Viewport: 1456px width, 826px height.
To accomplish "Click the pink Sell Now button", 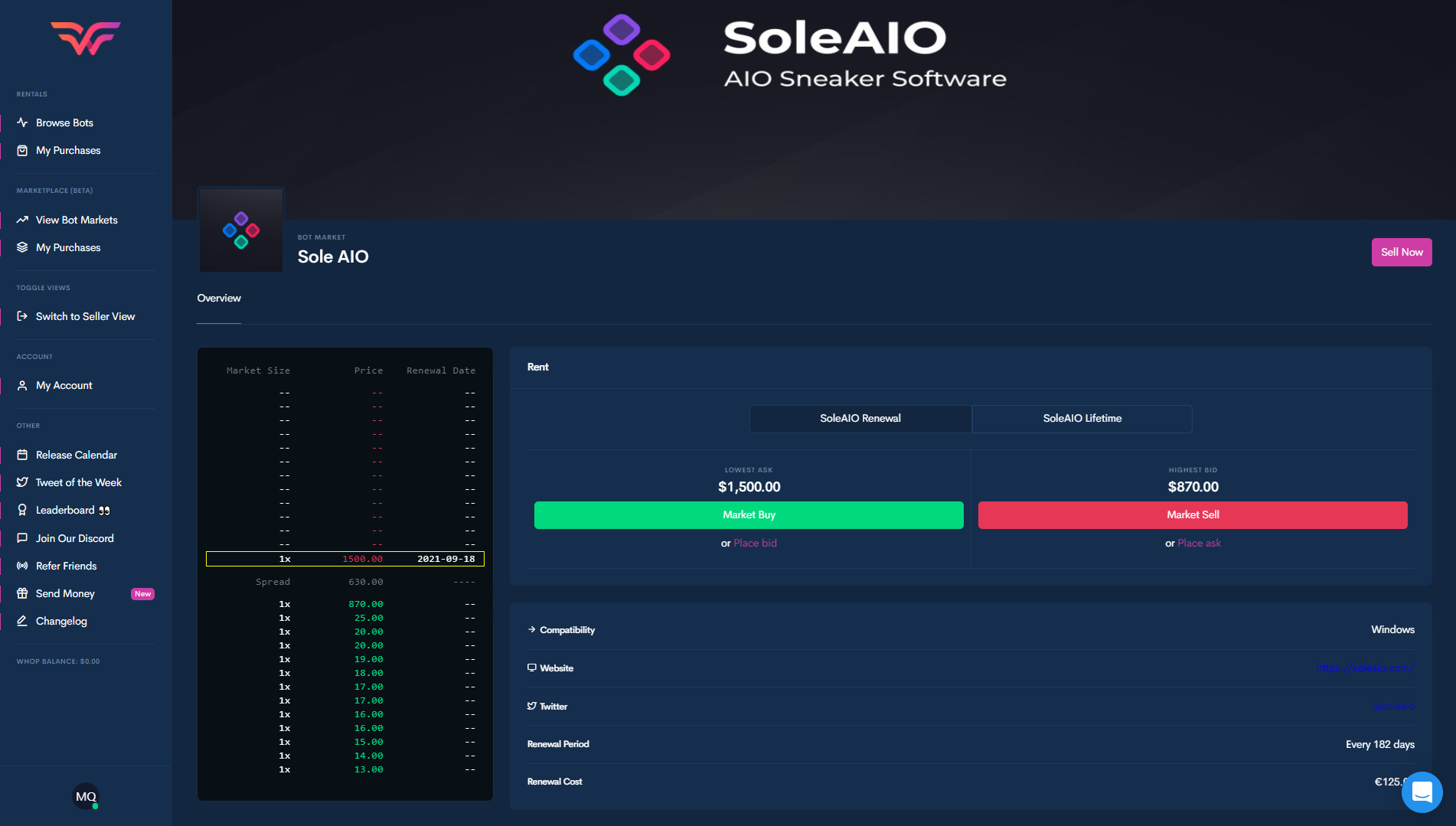I will click(1401, 252).
